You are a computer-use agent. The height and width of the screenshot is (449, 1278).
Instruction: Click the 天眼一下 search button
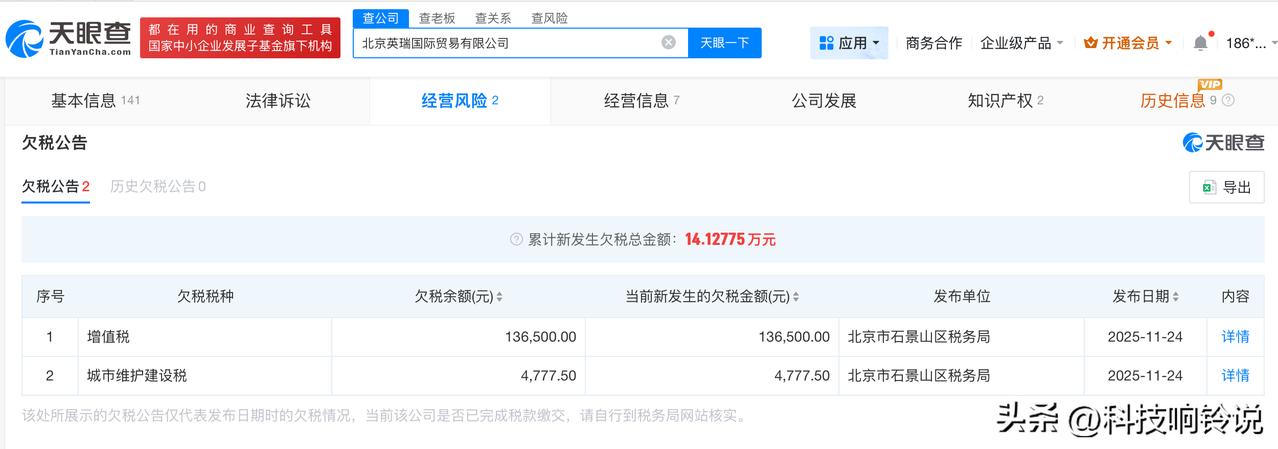pos(725,43)
